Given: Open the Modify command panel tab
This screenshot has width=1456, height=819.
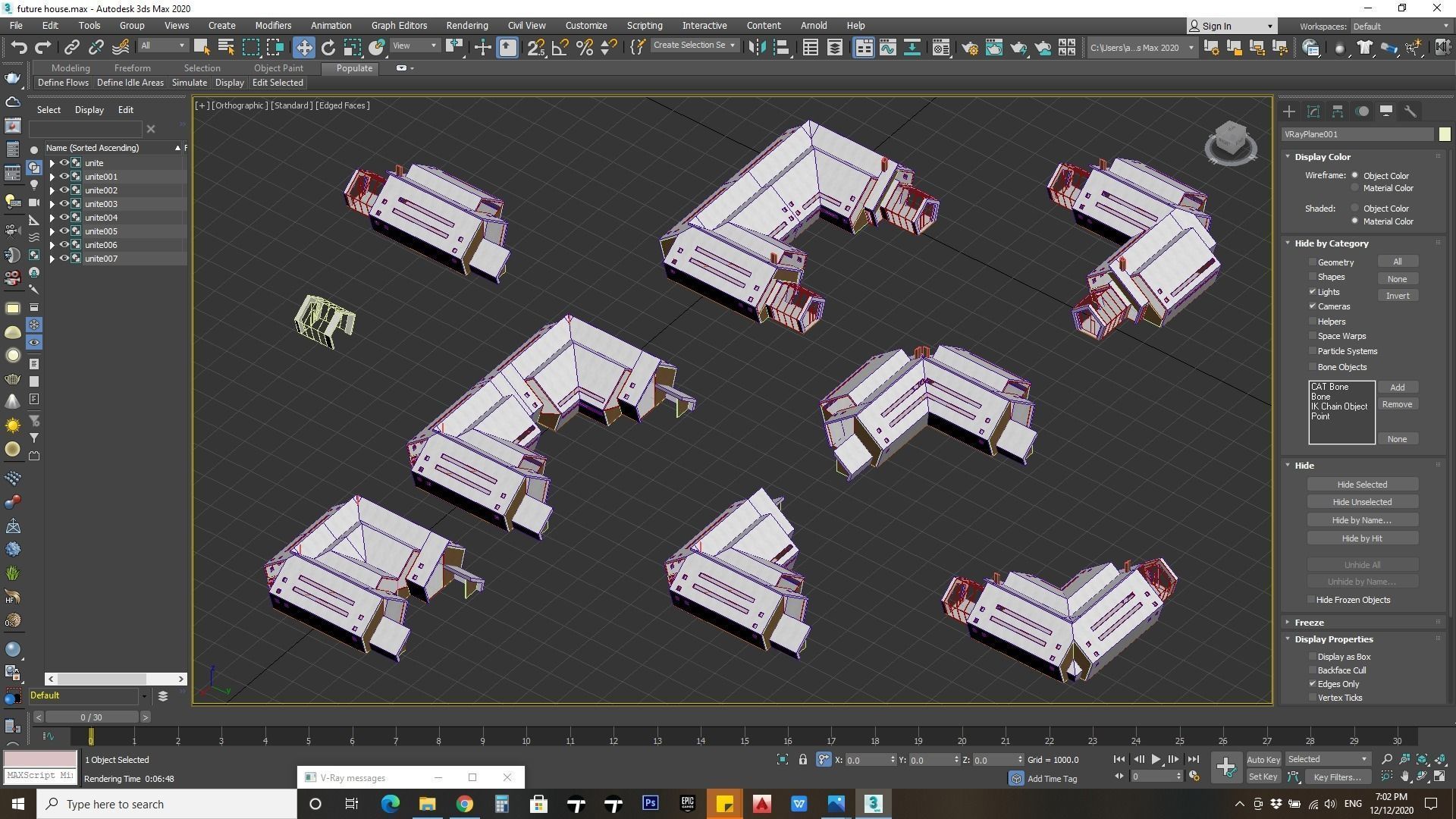Looking at the screenshot, I should click(1313, 111).
